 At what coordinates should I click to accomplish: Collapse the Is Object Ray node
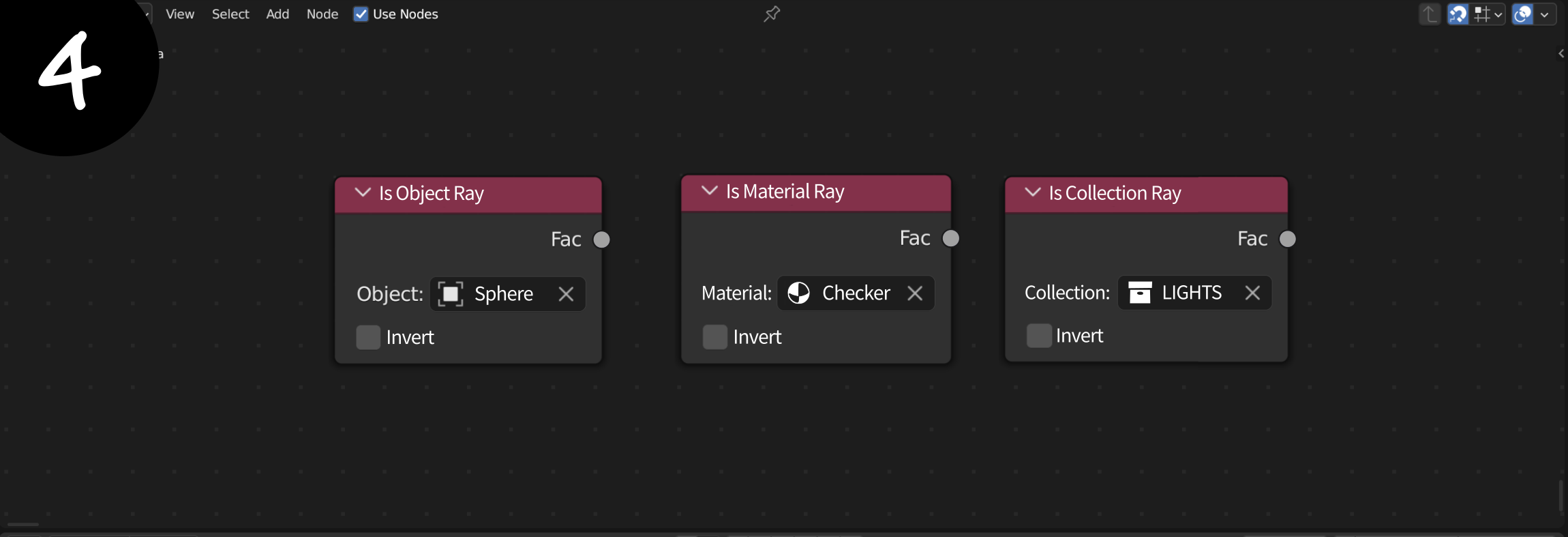(363, 192)
